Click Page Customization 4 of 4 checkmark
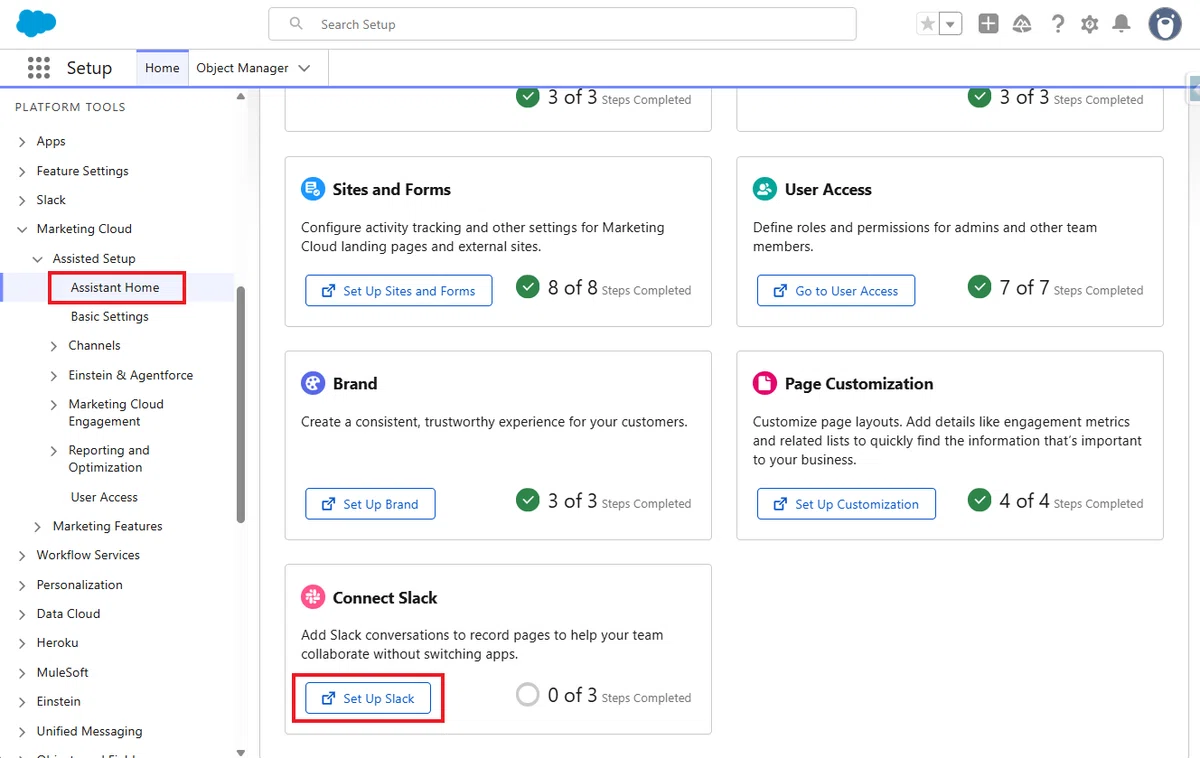Screen dimensions: 1200x758 980,500
